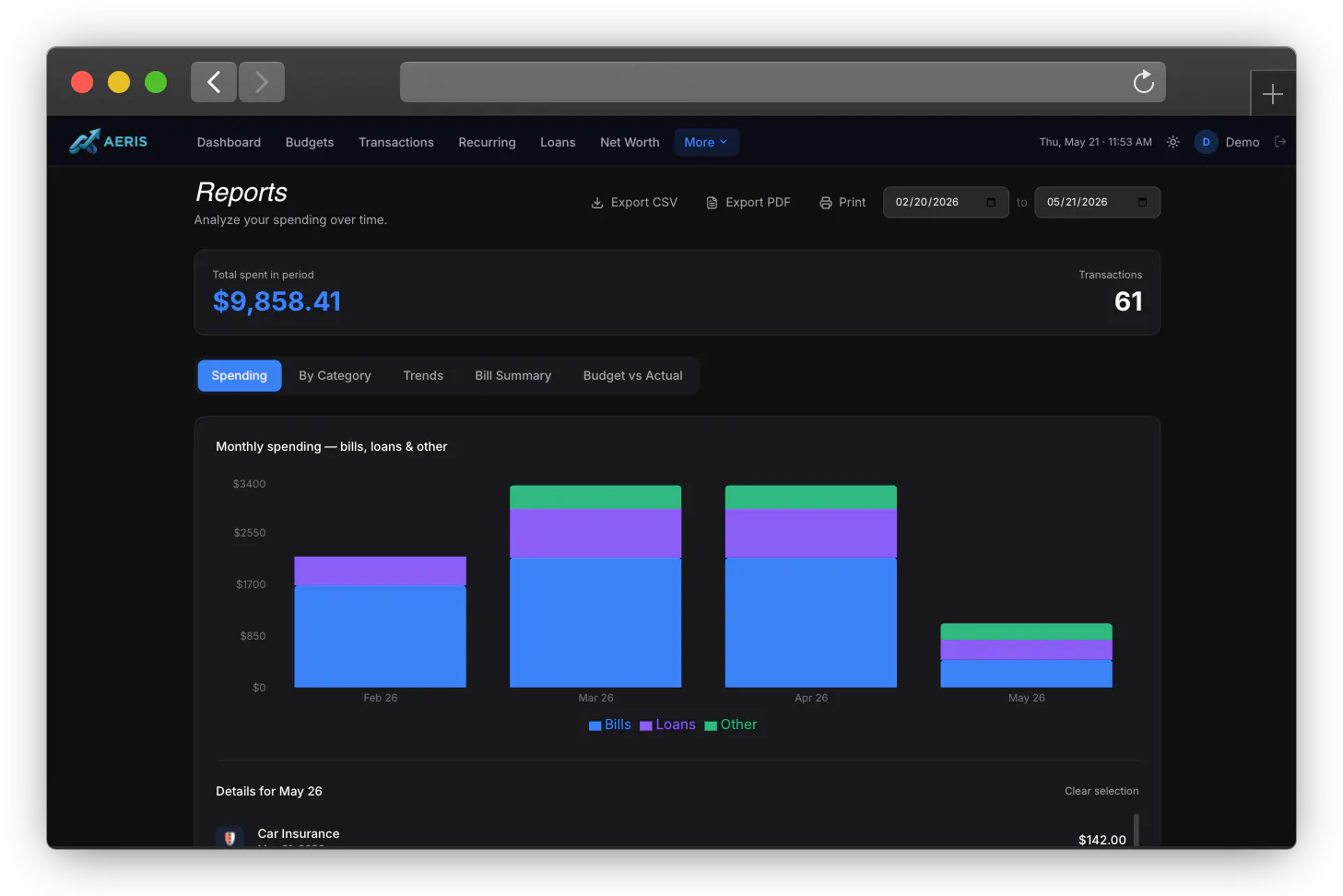Select the May 26 Bills blue segment
Viewport: 1343px width, 896px height.
click(1026, 673)
